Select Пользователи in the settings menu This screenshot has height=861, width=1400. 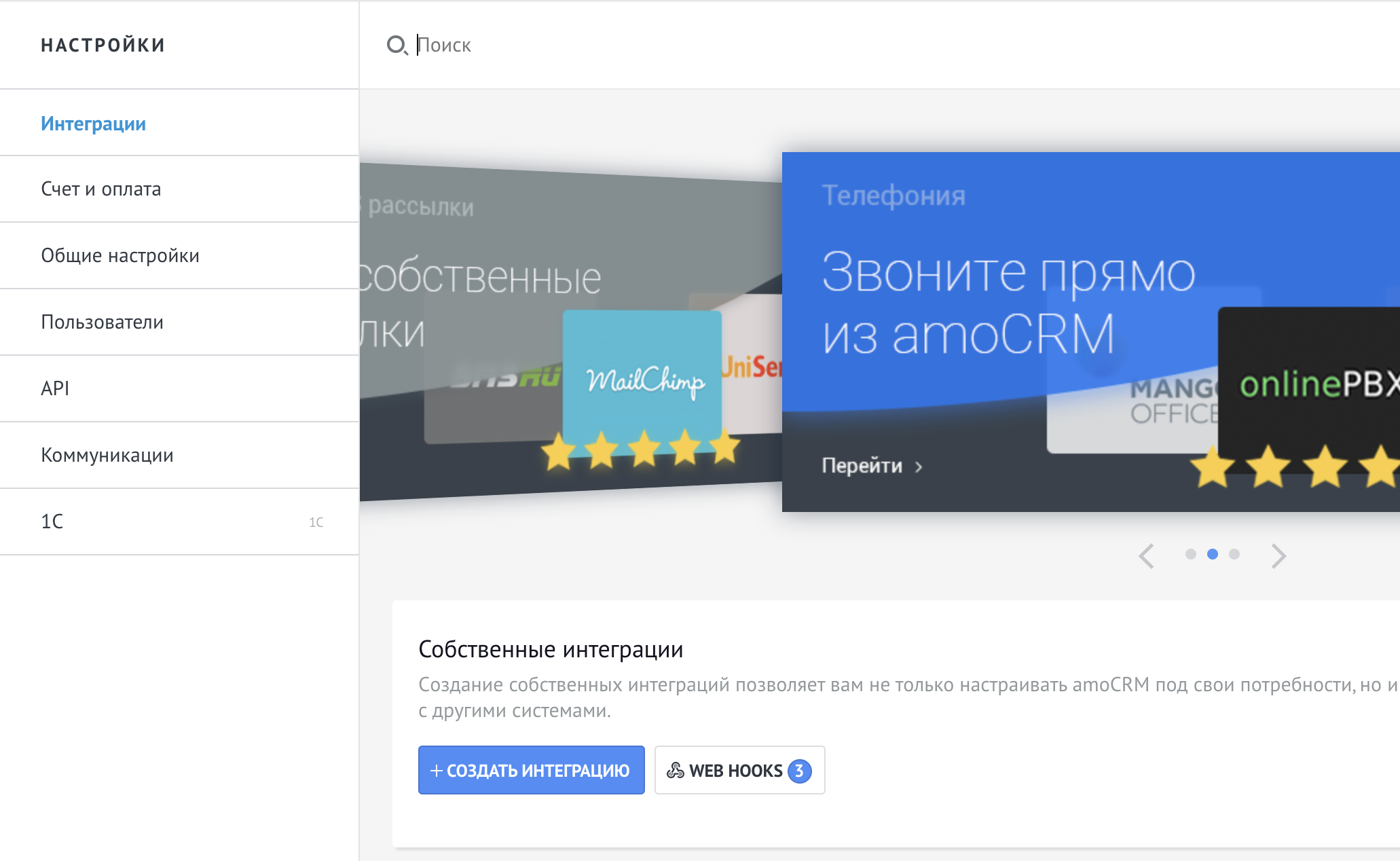pos(179,322)
